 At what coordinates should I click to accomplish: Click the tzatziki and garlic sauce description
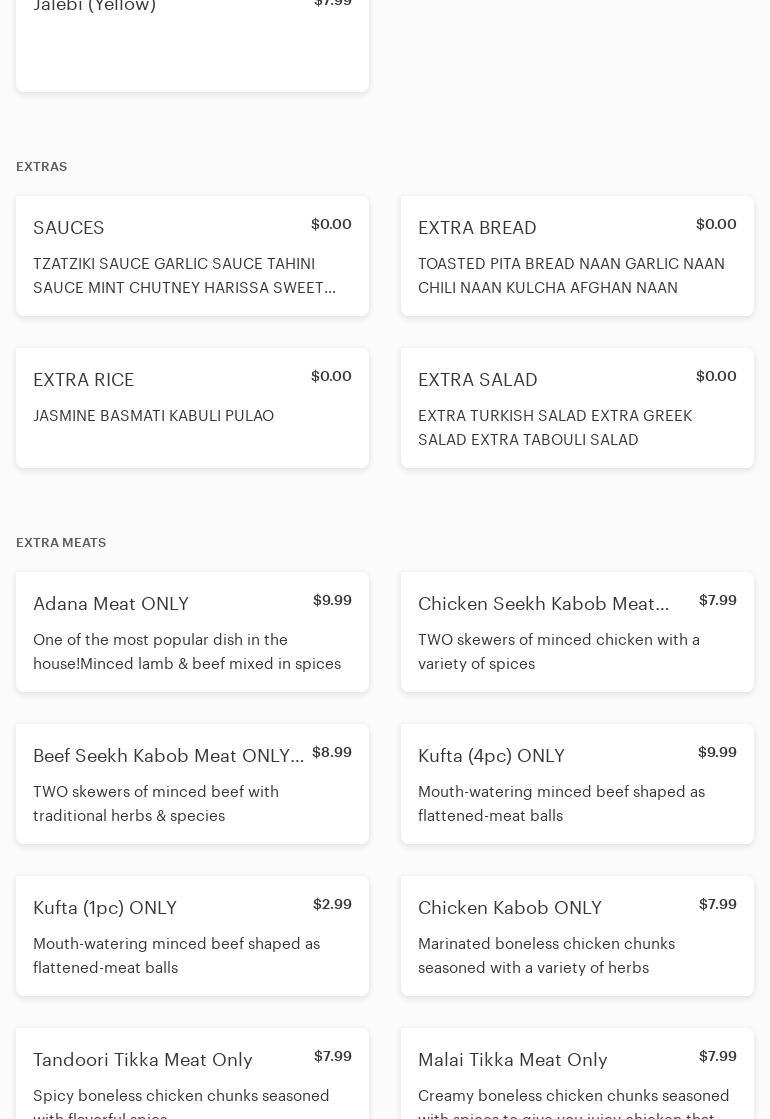click(184, 276)
